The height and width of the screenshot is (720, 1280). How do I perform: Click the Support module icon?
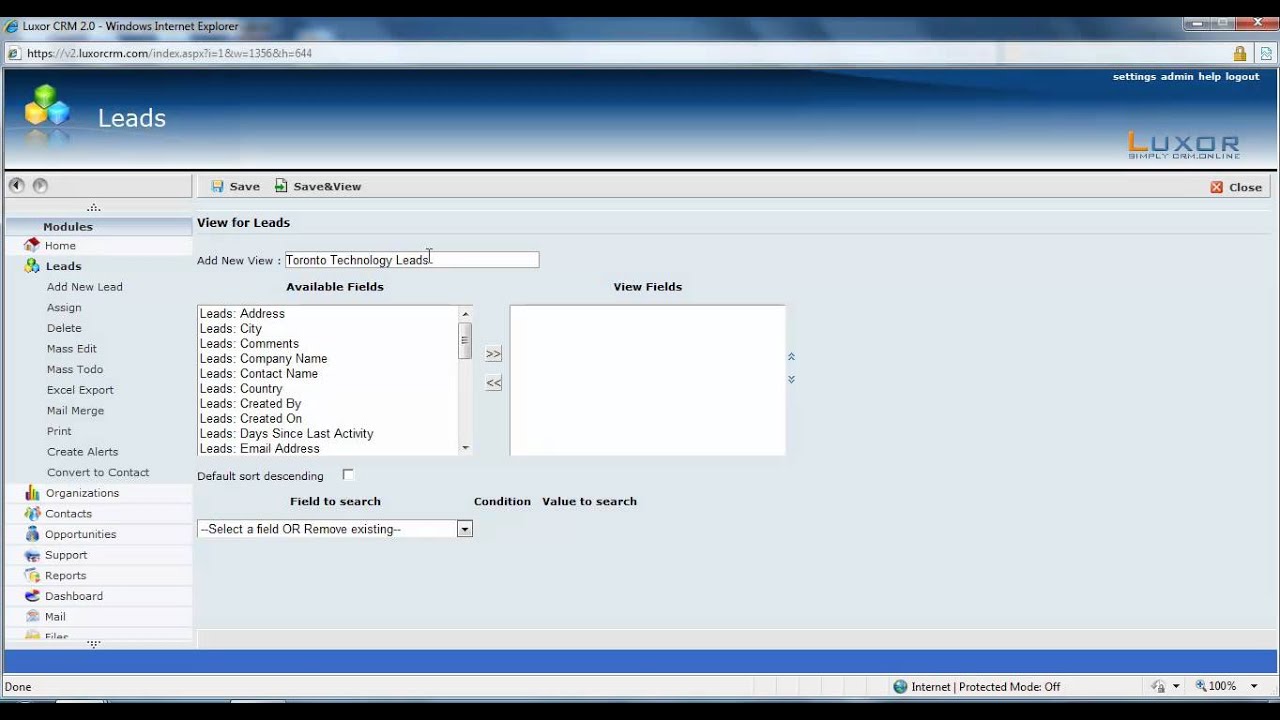tap(32, 555)
